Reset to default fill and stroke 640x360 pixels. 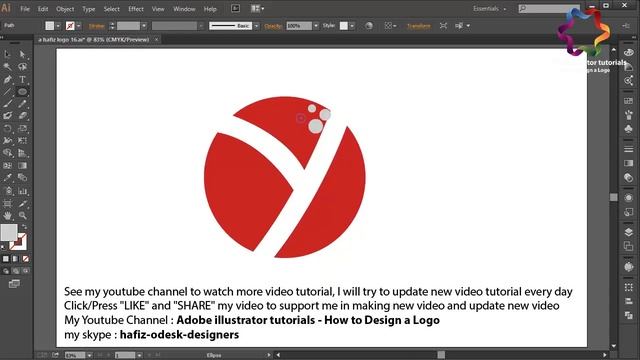(x=3, y=247)
